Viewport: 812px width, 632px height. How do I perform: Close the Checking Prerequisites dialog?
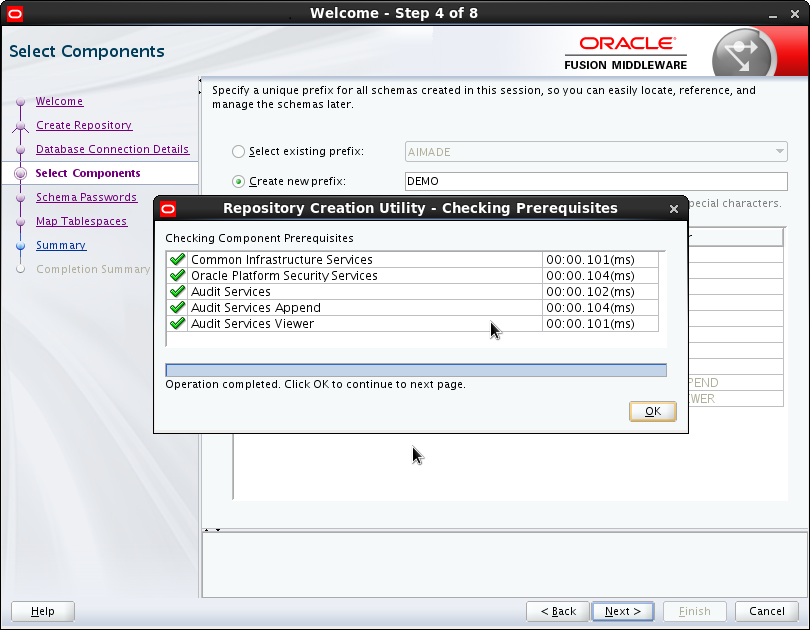pos(674,209)
